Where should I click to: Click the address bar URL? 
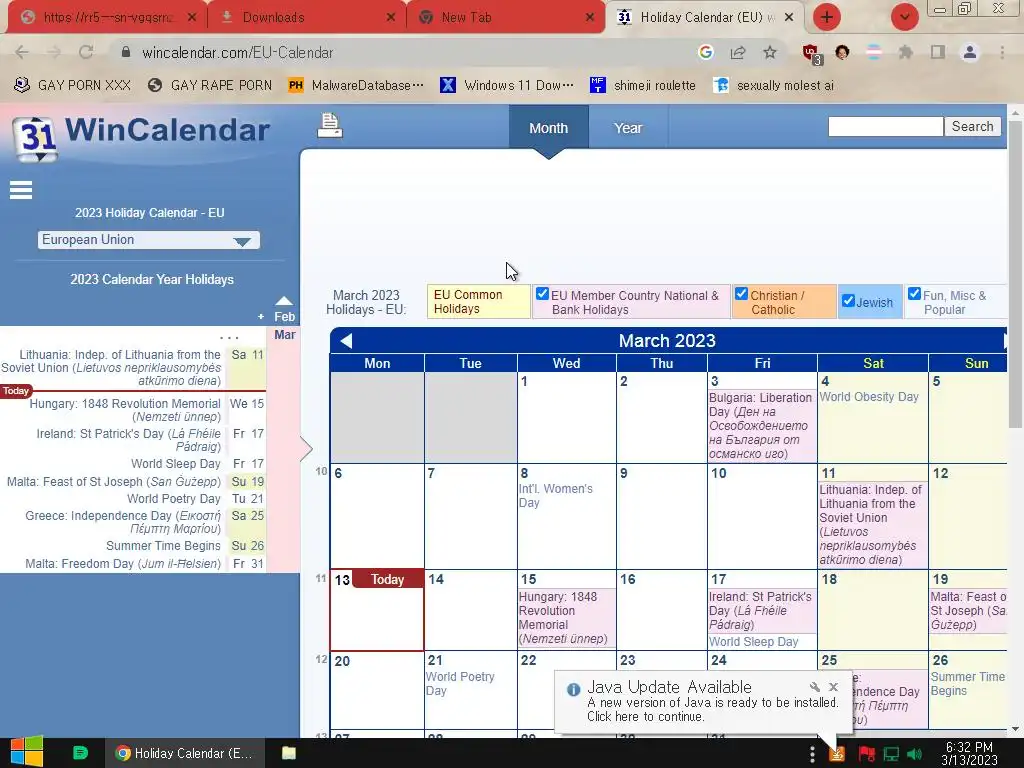click(x=238, y=52)
